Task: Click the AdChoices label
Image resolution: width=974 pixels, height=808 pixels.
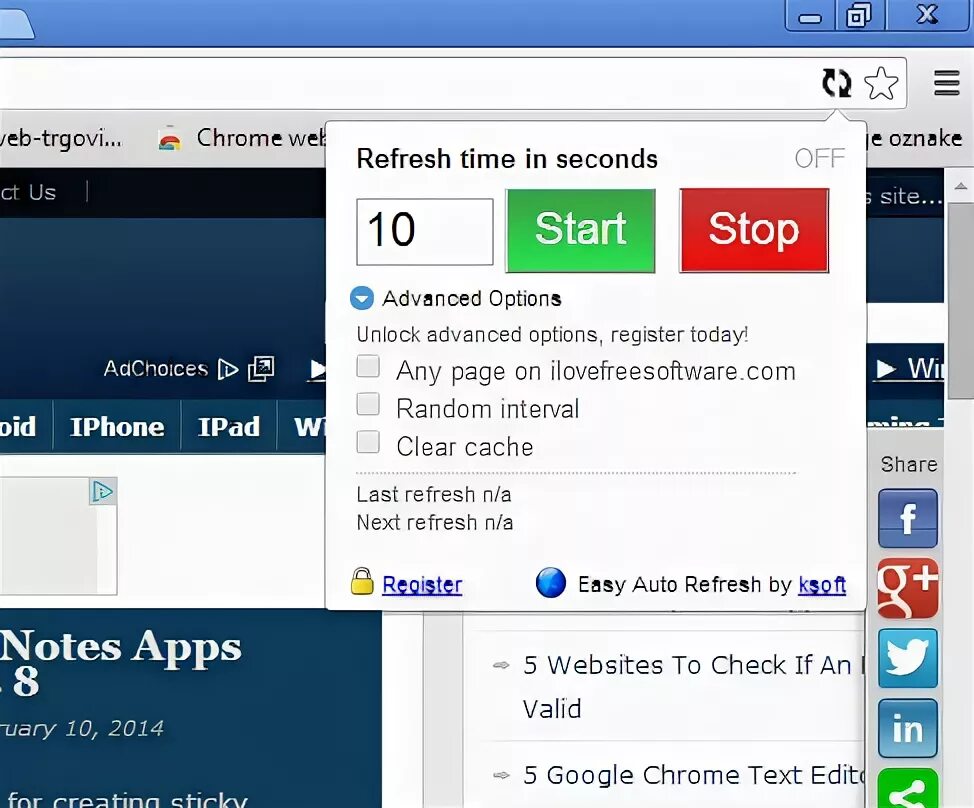Action: 155,369
